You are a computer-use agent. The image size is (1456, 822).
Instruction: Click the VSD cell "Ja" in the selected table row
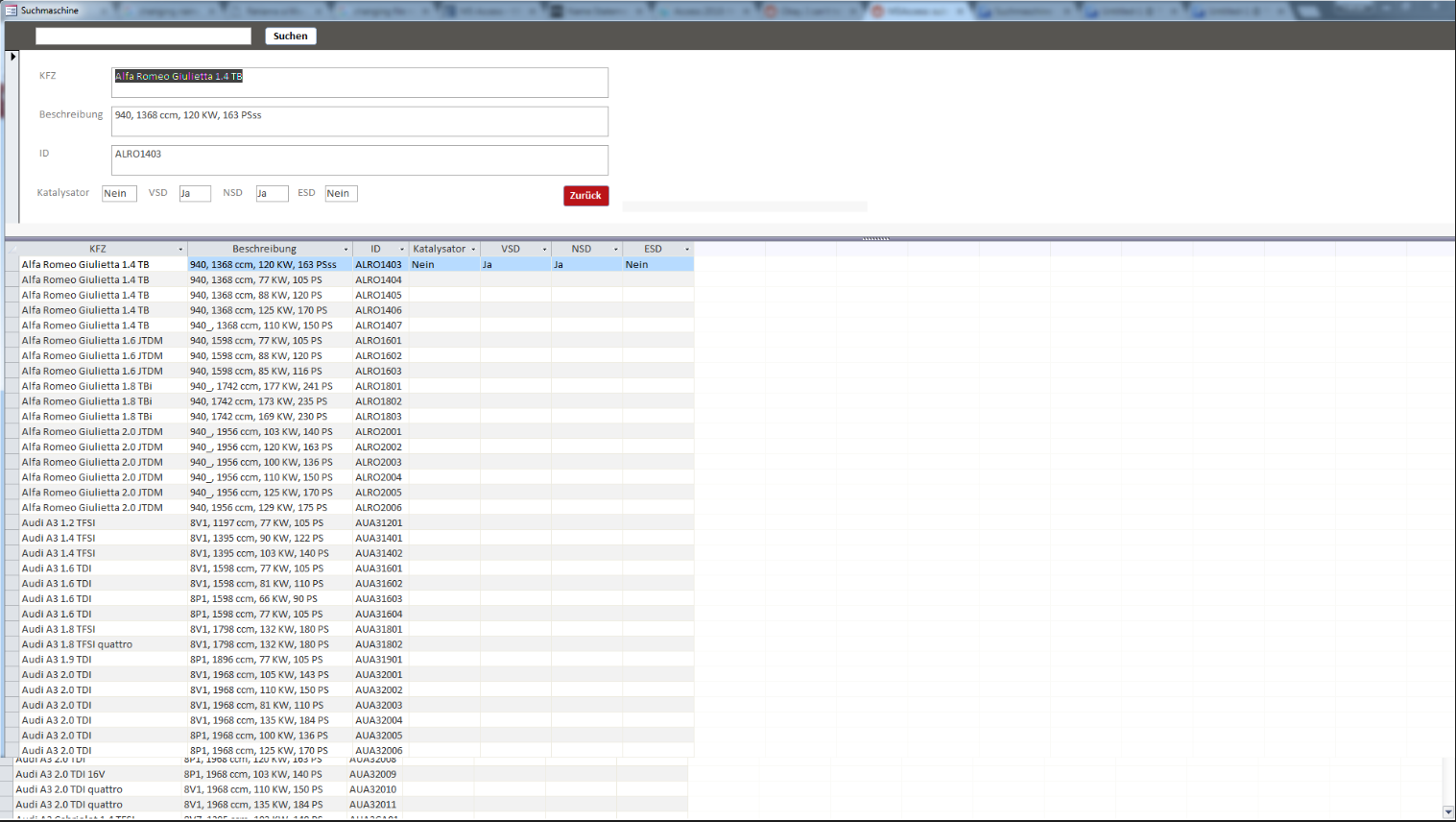(515, 265)
